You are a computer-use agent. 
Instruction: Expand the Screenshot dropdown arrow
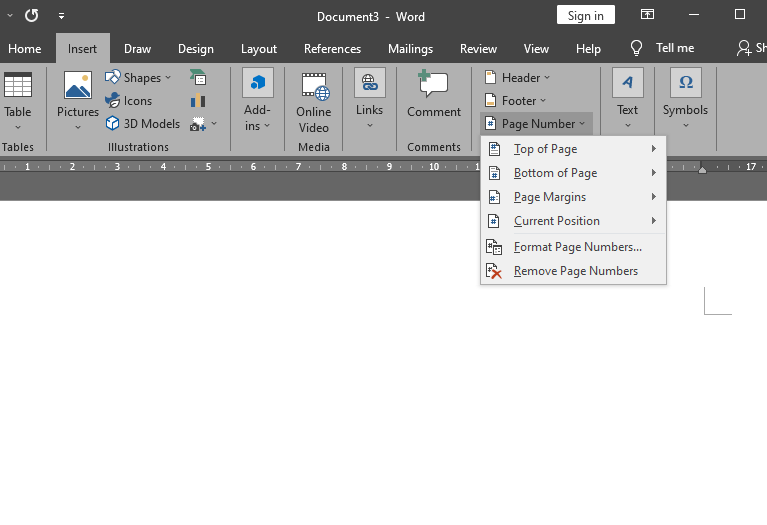coord(213,124)
